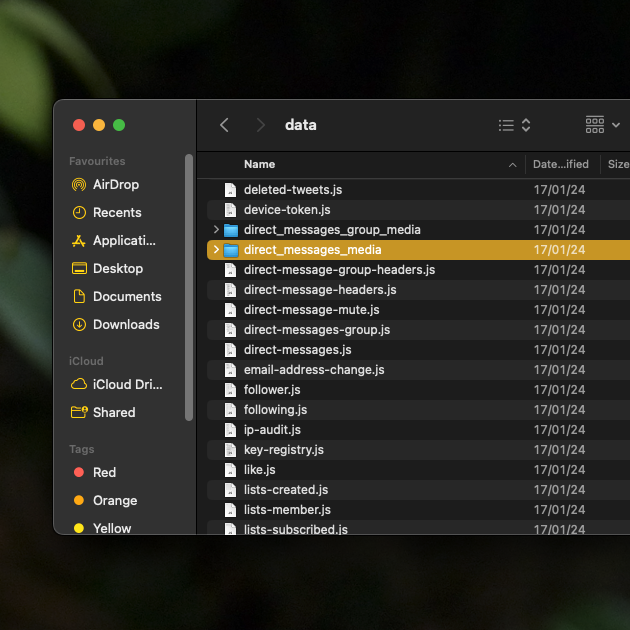Select the Orange tag

pos(114,500)
